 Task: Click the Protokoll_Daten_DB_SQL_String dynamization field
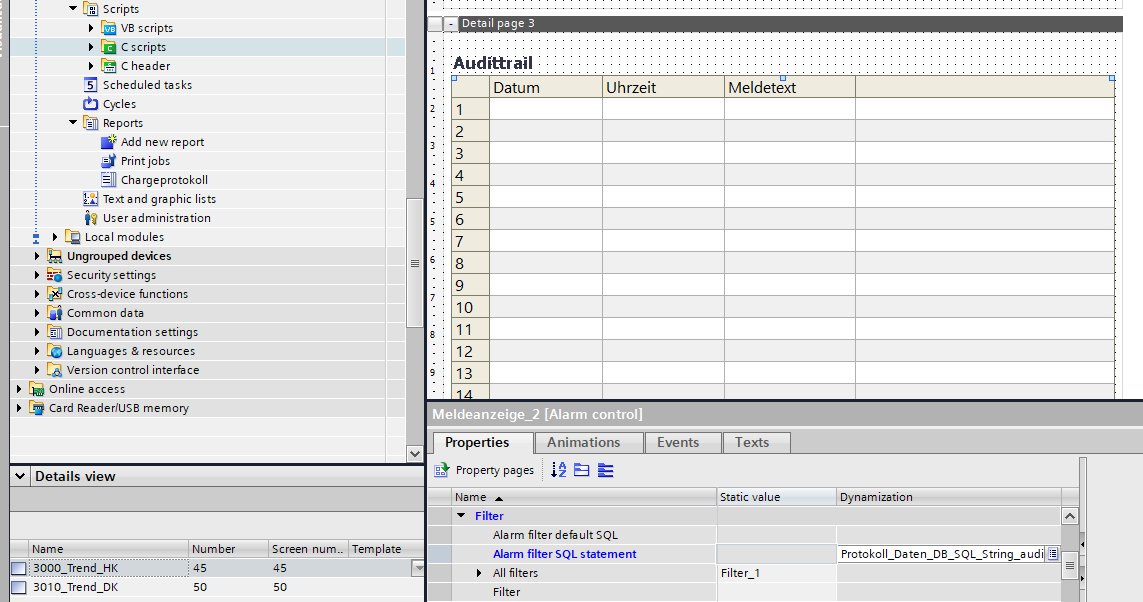coord(942,554)
